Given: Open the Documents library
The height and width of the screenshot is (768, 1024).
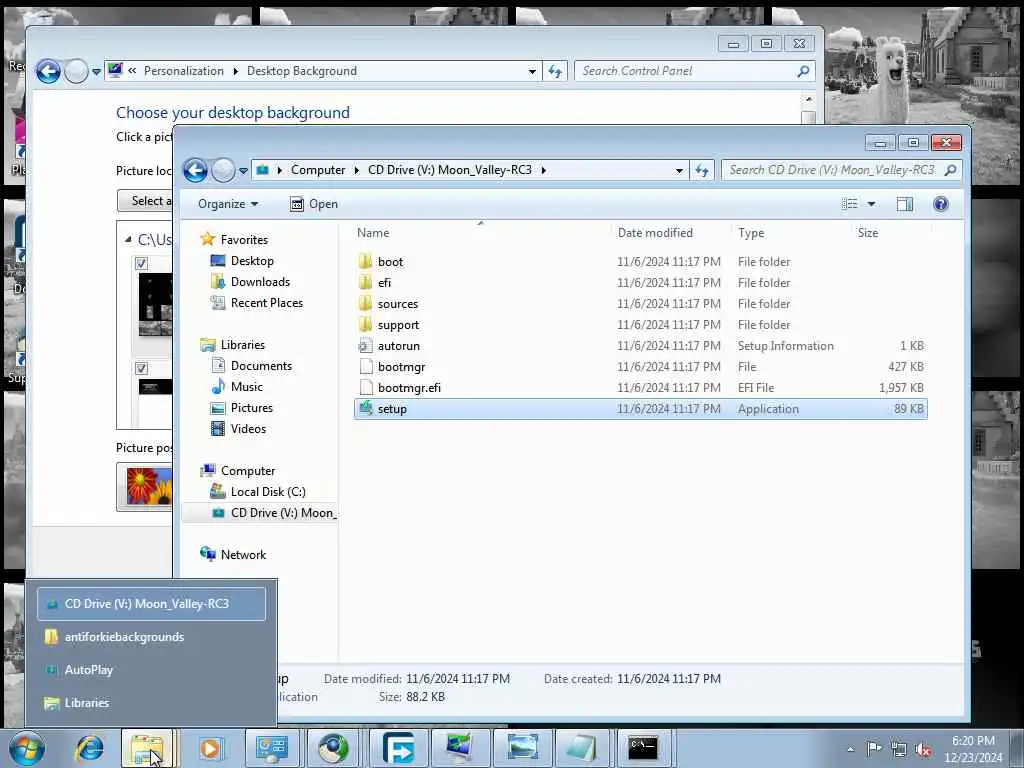Looking at the screenshot, I should pyautogui.click(x=261, y=366).
